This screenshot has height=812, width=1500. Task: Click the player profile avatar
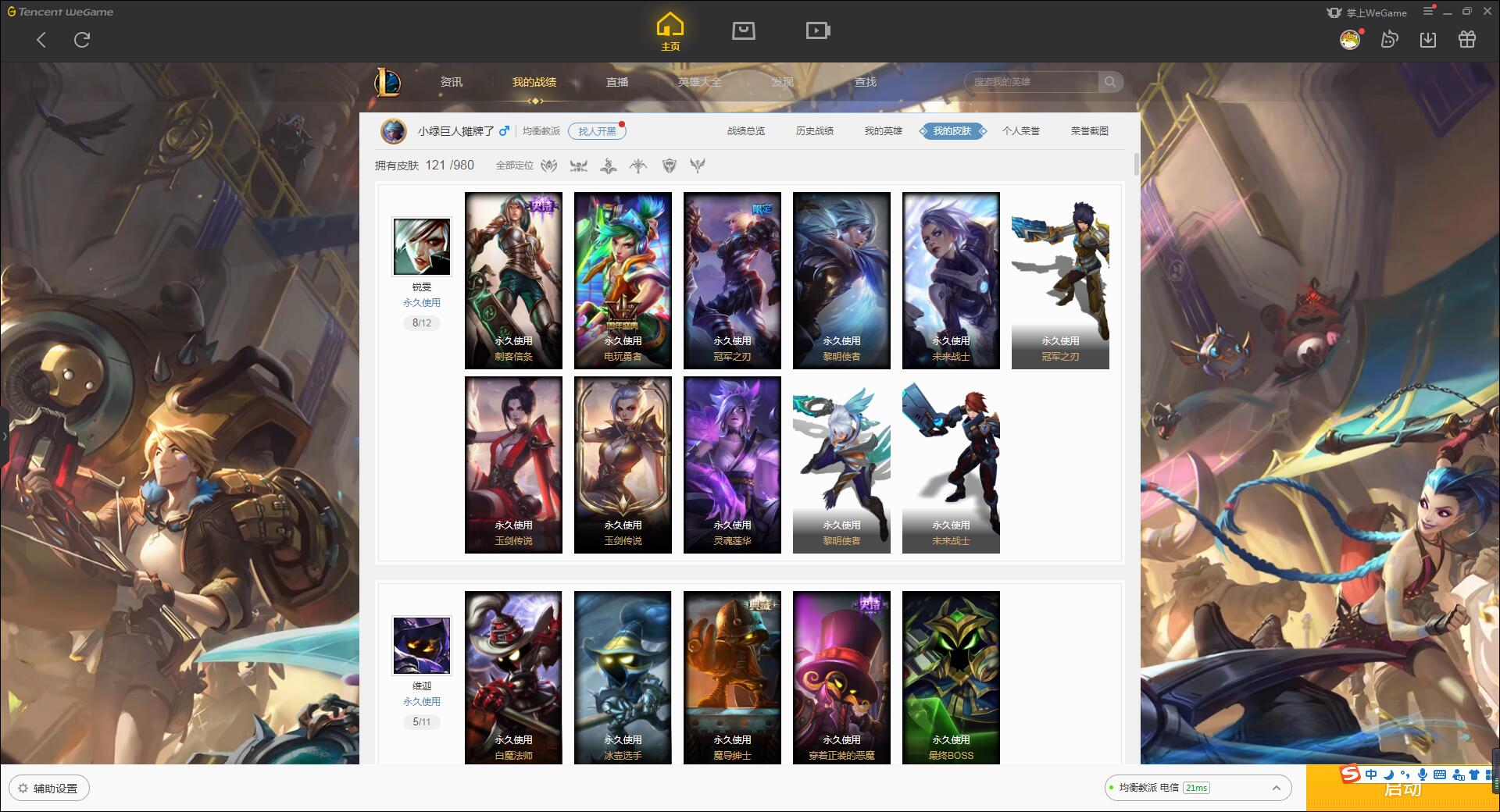(x=394, y=131)
